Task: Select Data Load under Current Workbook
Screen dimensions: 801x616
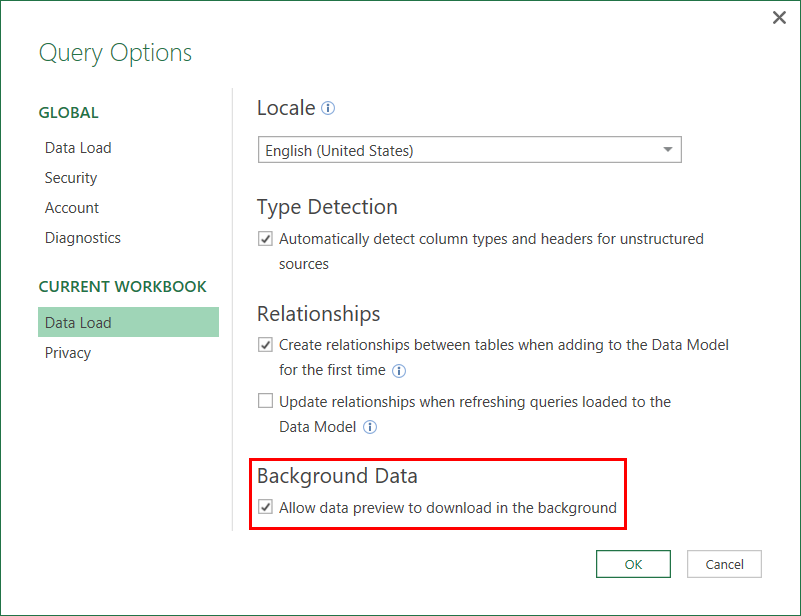Action: point(78,323)
